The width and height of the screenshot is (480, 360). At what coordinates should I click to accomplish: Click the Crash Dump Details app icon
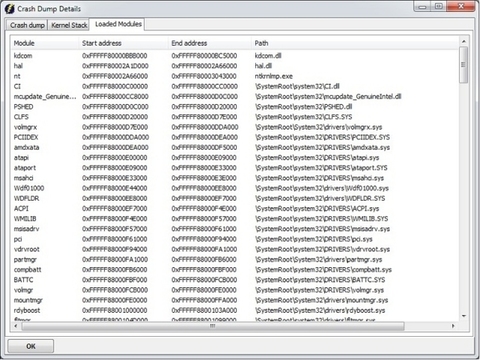coord(10,9)
